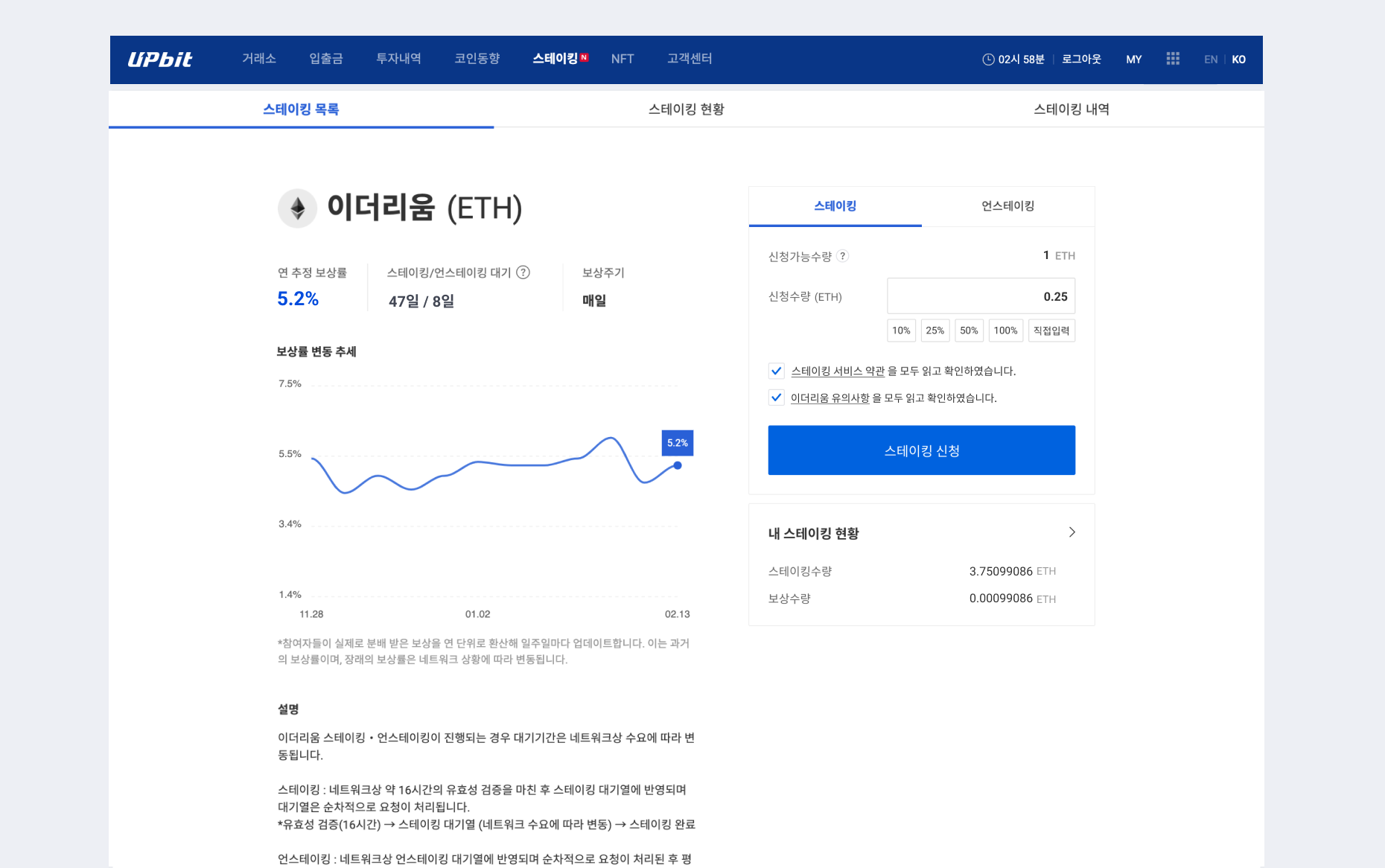Open 거래소 menu
The image size is (1385, 868).
[259, 59]
